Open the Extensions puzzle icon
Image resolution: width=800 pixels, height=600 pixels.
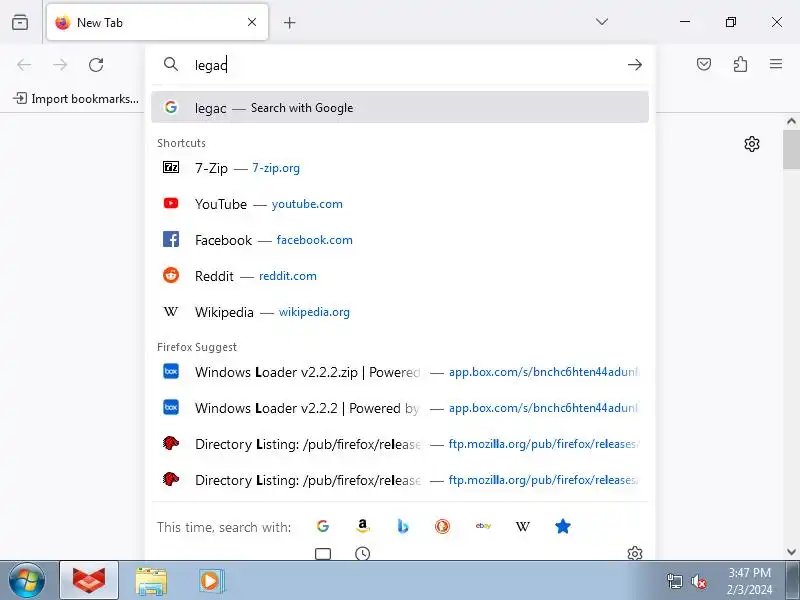tap(740, 64)
